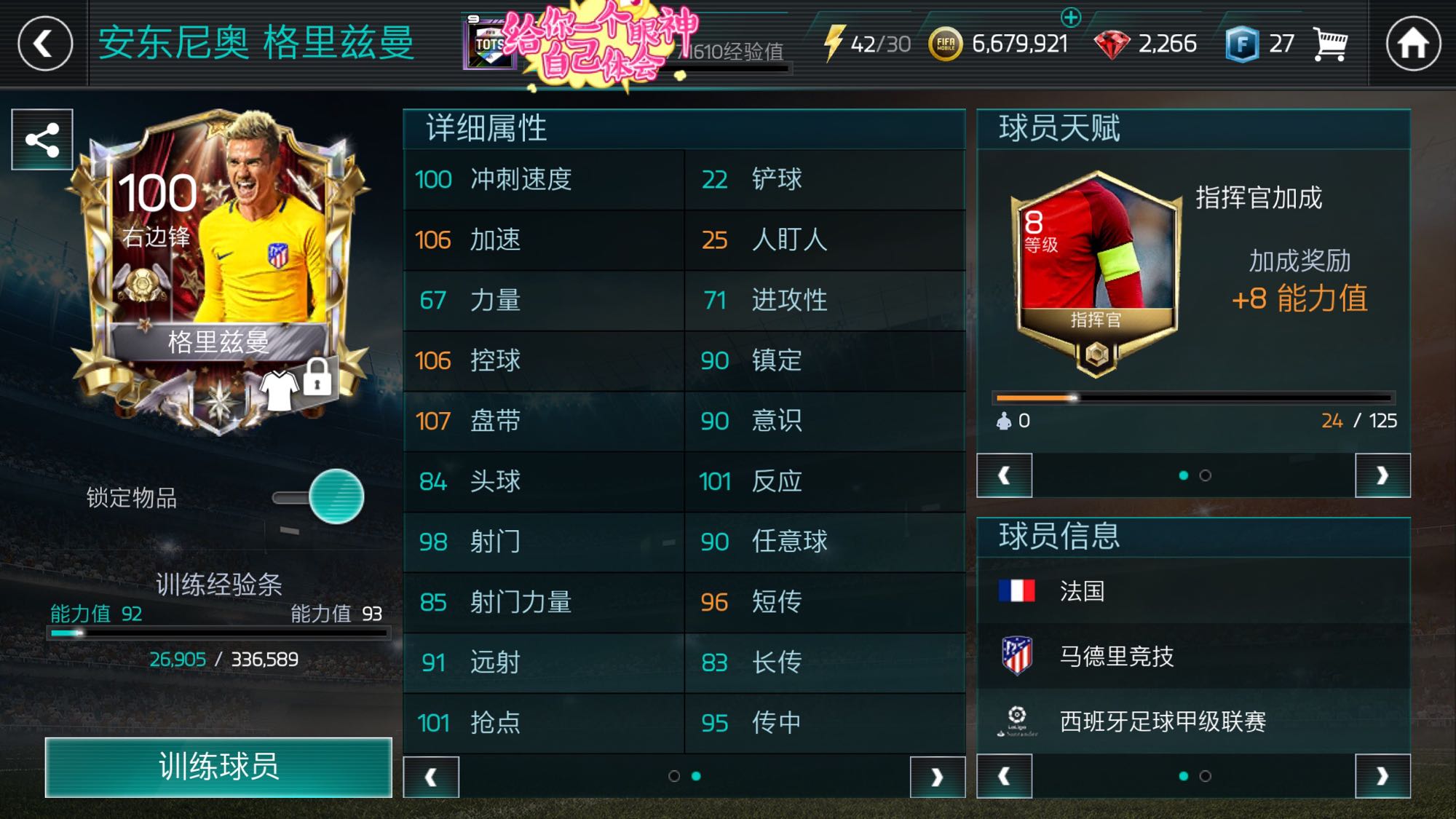Tap the blue FIFA points icon
Viewport: 1456px width, 819px height.
pyautogui.click(x=1242, y=44)
